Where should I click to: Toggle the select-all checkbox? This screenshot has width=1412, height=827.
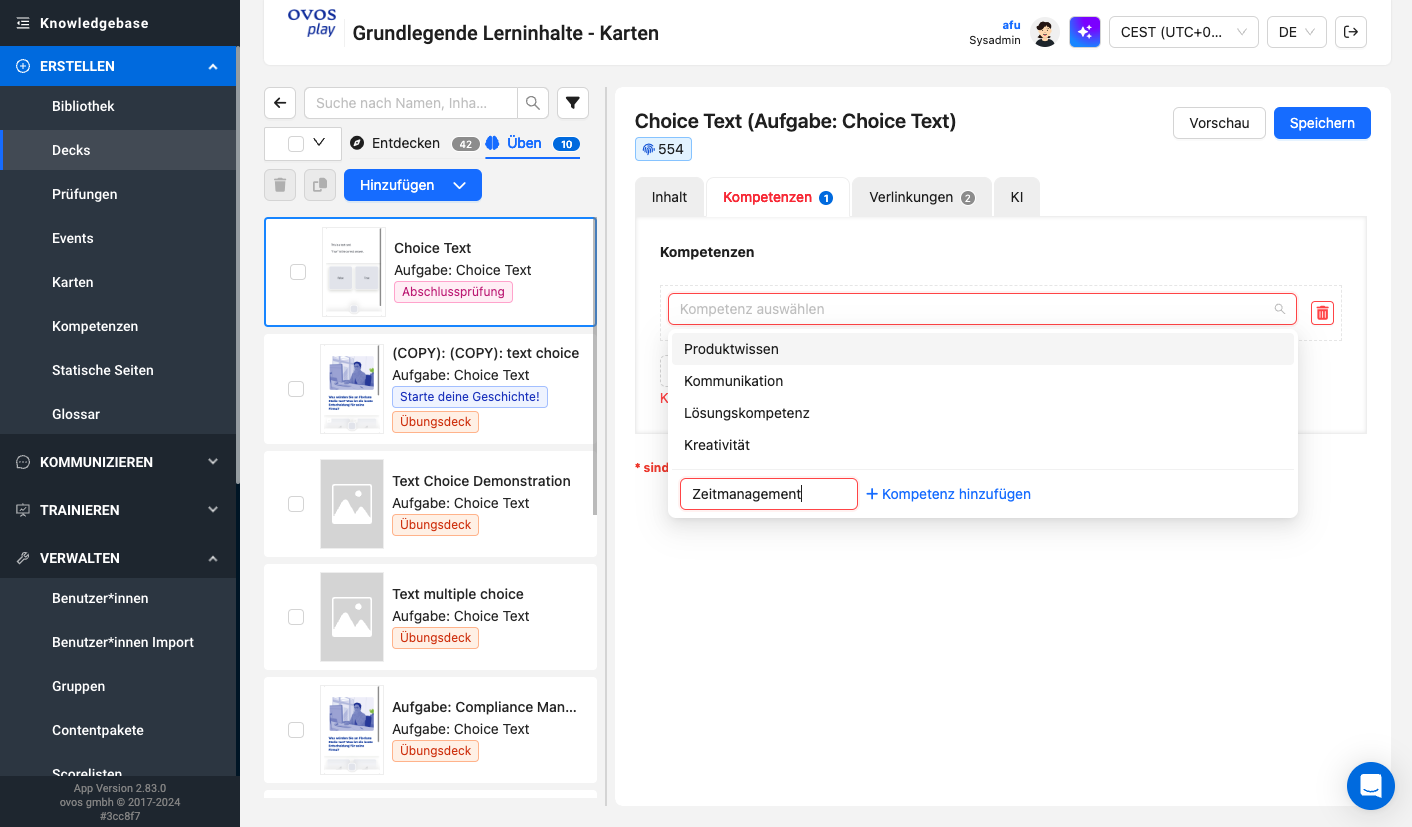coord(296,144)
